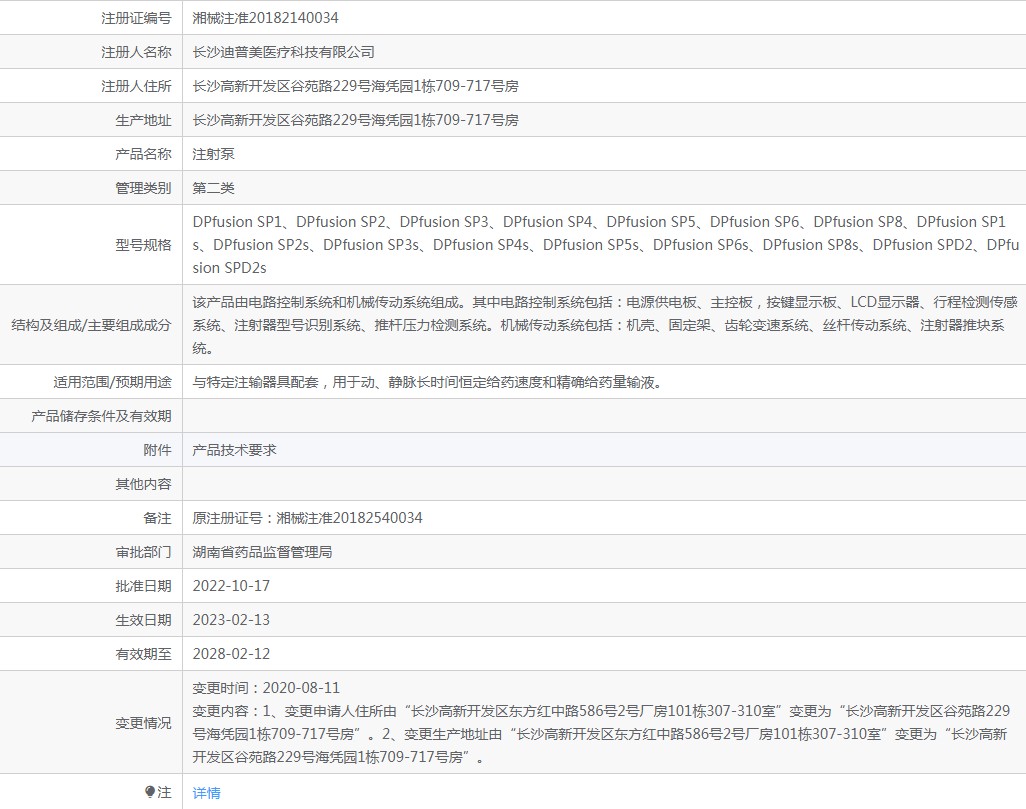Click the lightbulb icon beside 注

pos(150,792)
